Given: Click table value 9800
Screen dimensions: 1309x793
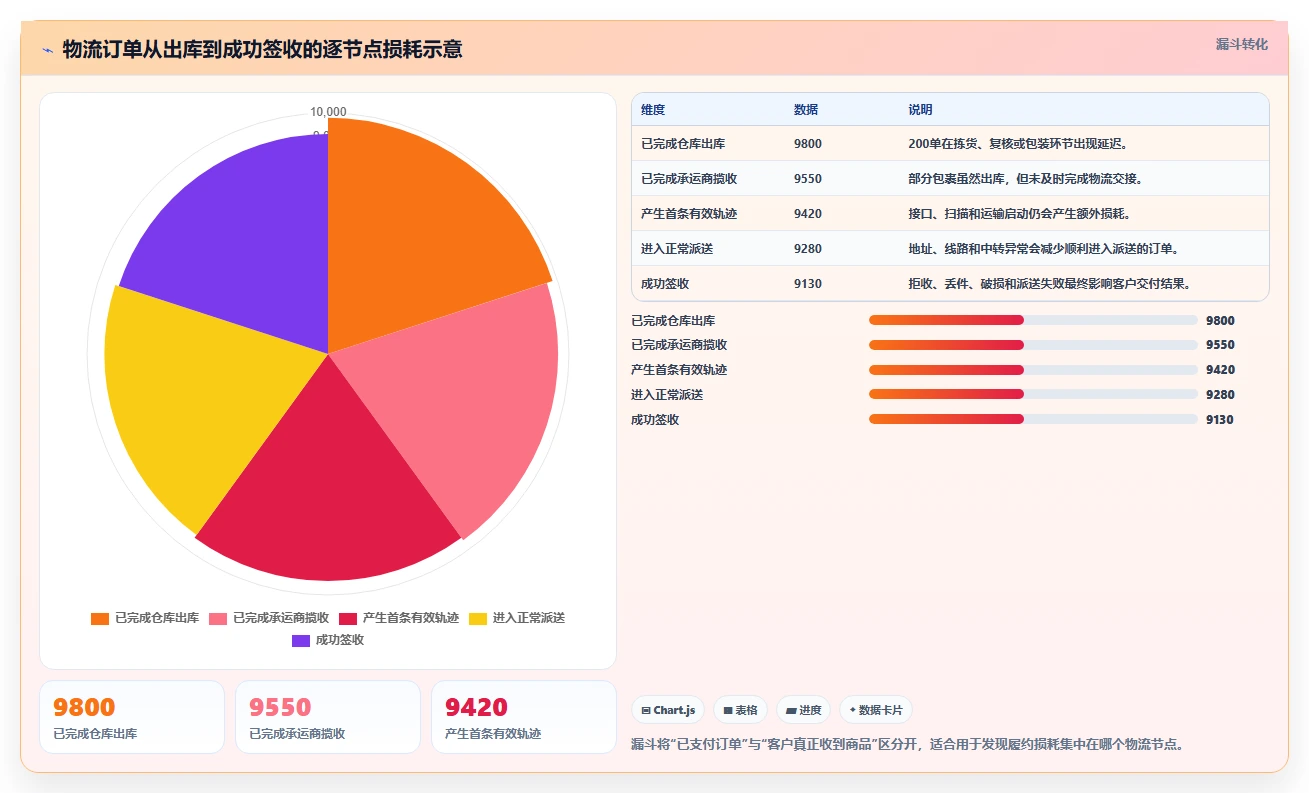Looking at the screenshot, I should click(x=808, y=144).
